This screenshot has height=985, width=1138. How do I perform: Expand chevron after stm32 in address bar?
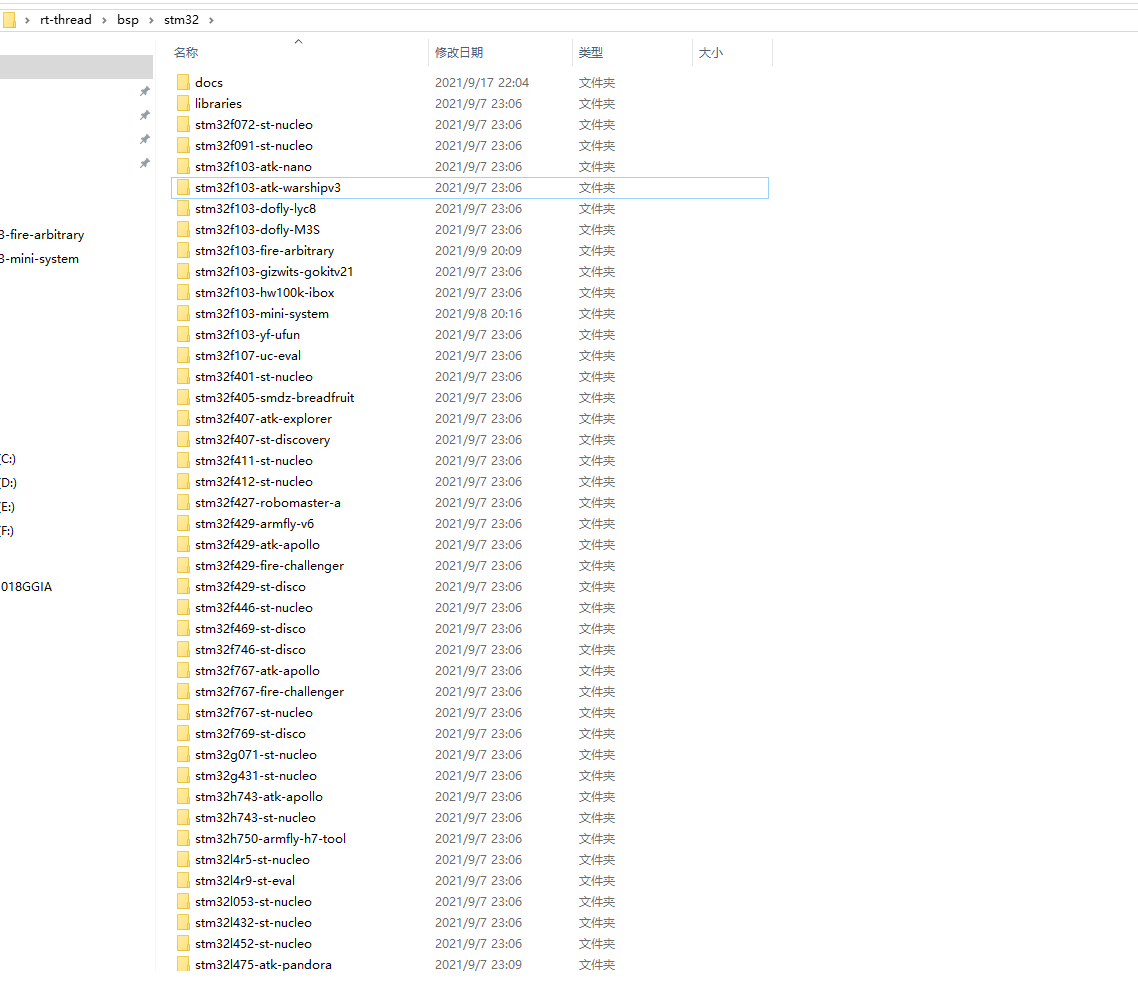tap(211, 20)
